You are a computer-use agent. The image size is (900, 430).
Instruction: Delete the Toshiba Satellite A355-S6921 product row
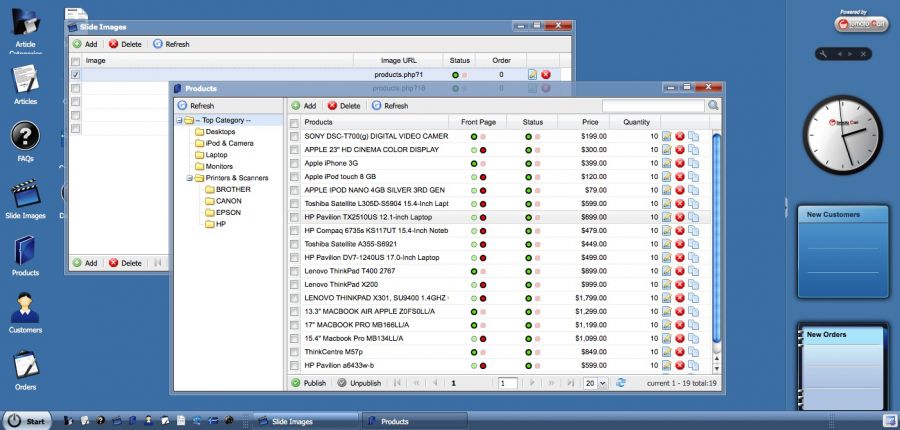tap(680, 244)
